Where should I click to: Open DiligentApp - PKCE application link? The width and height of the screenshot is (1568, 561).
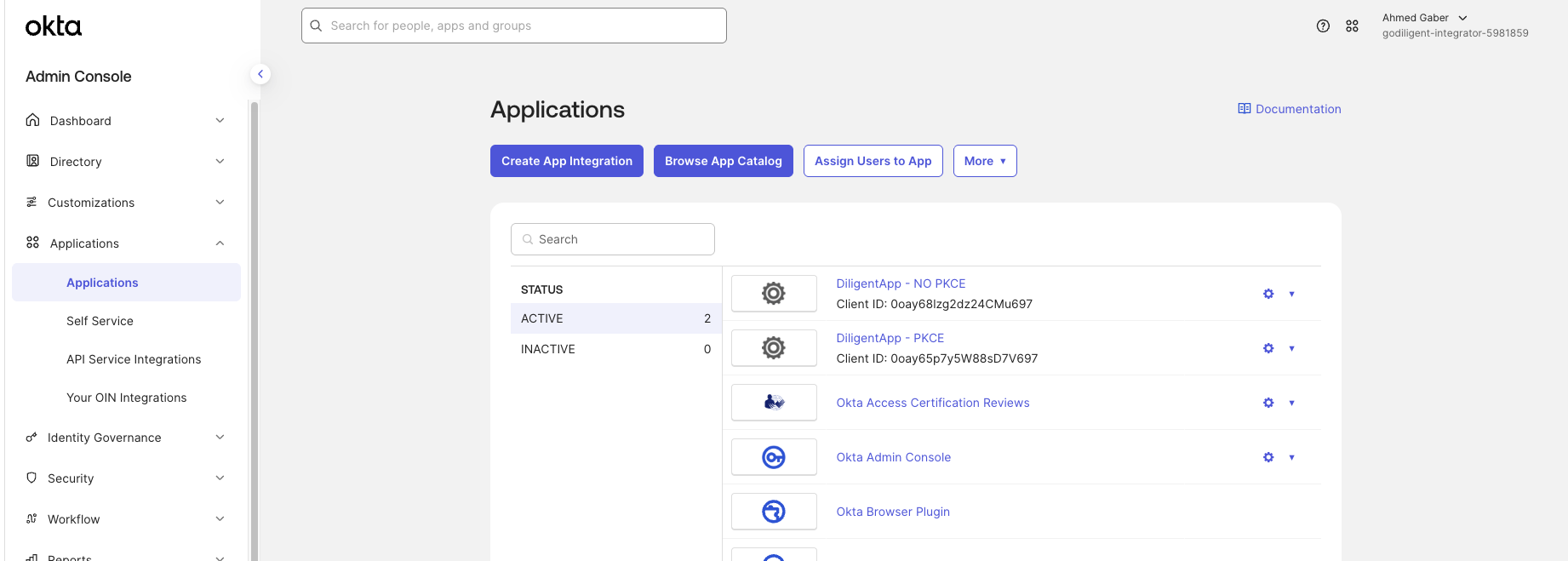pyautogui.click(x=890, y=338)
